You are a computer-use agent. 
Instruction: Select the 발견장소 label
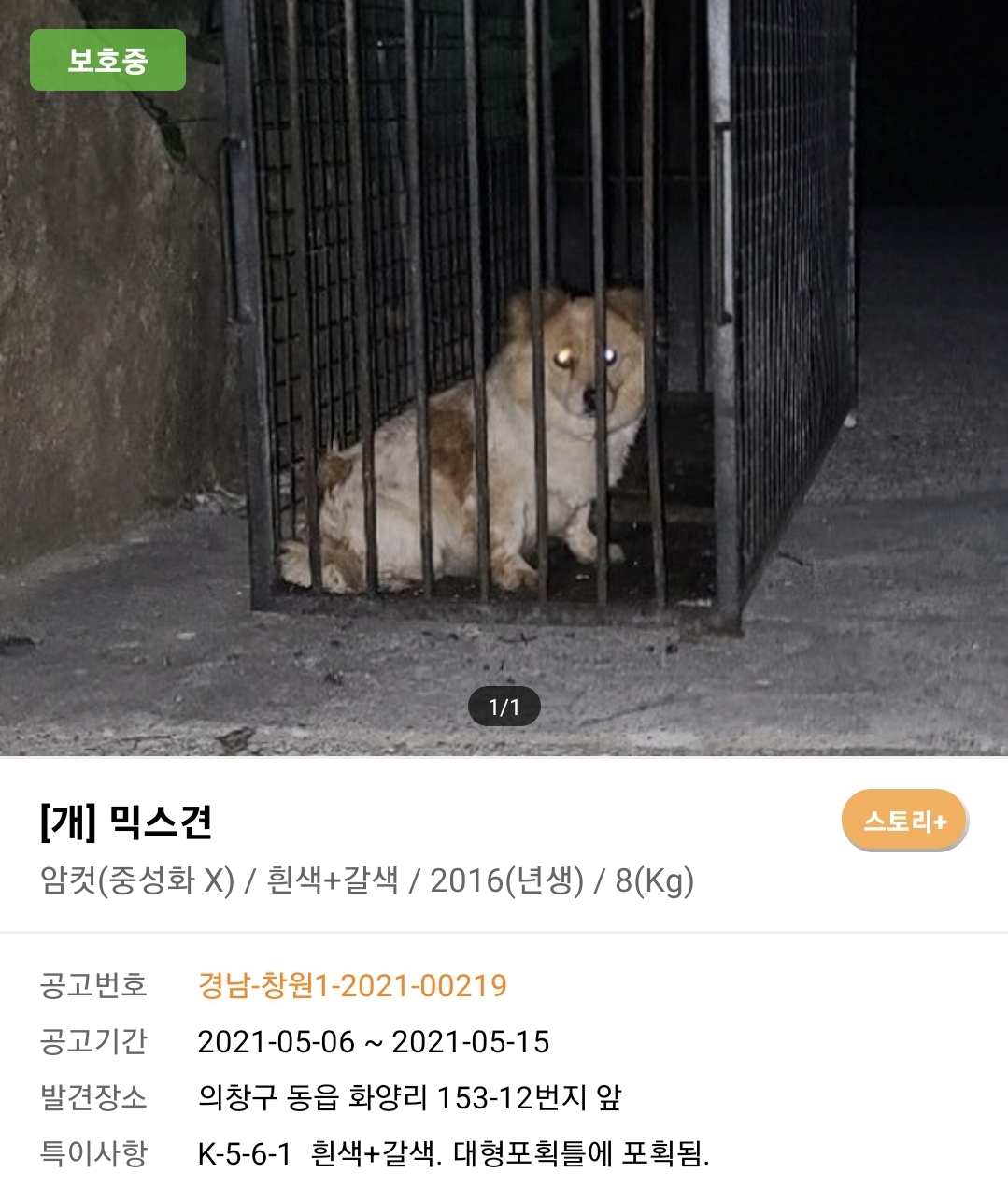click(93, 1097)
